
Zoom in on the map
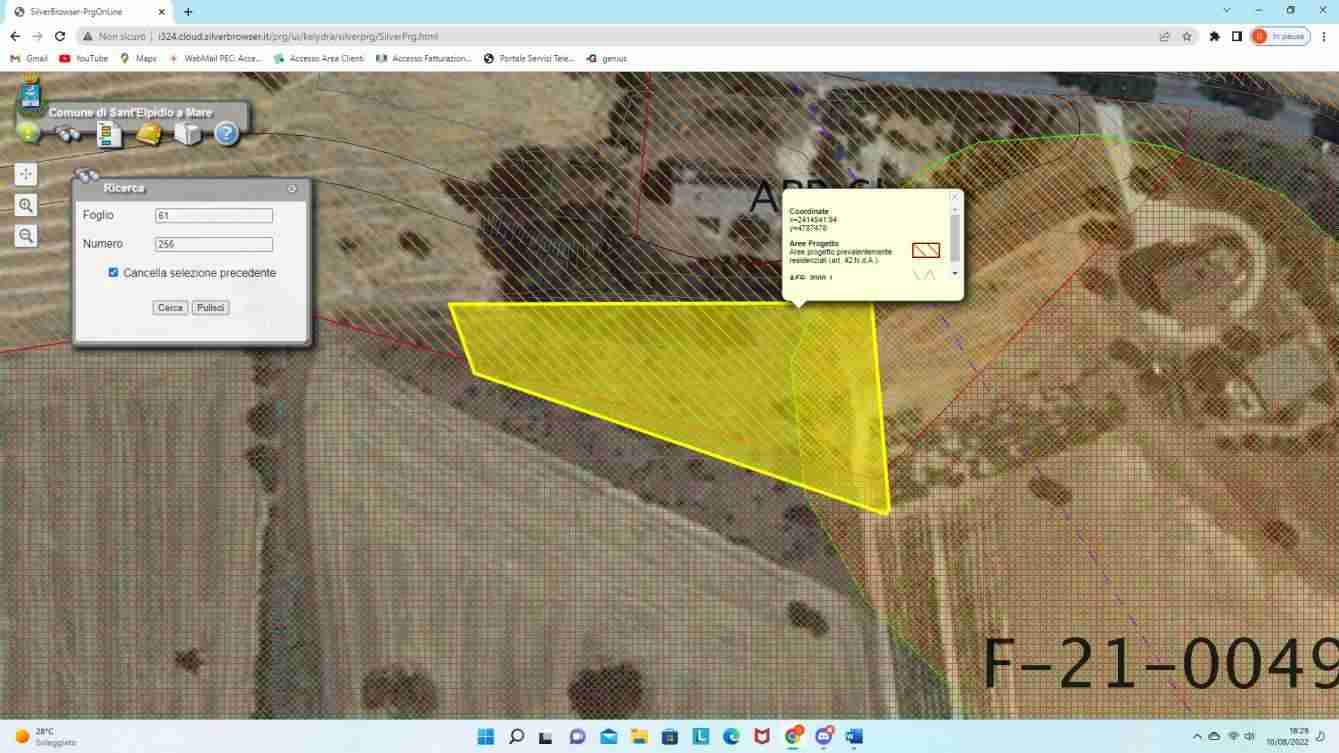[26, 205]
